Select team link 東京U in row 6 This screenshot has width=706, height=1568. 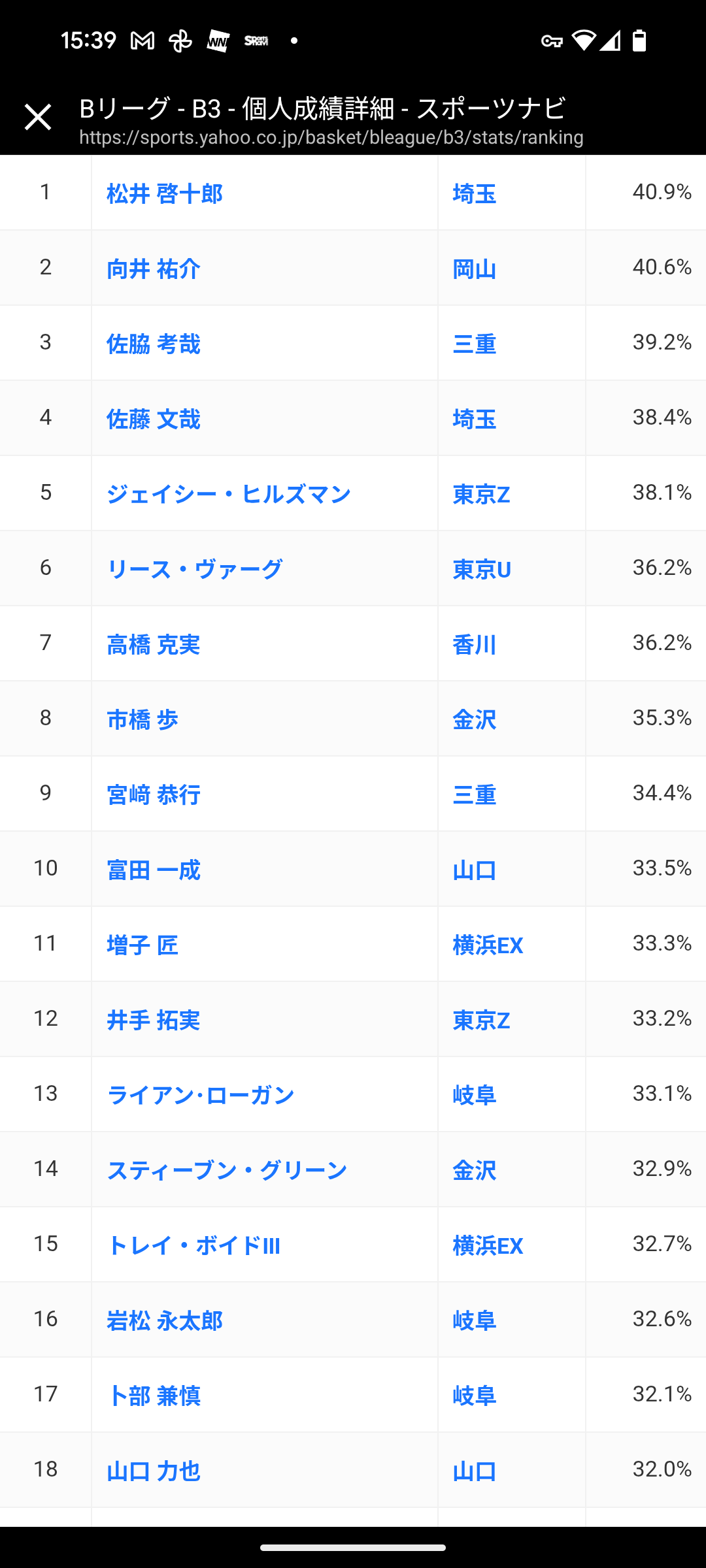[x=482, y=569]
